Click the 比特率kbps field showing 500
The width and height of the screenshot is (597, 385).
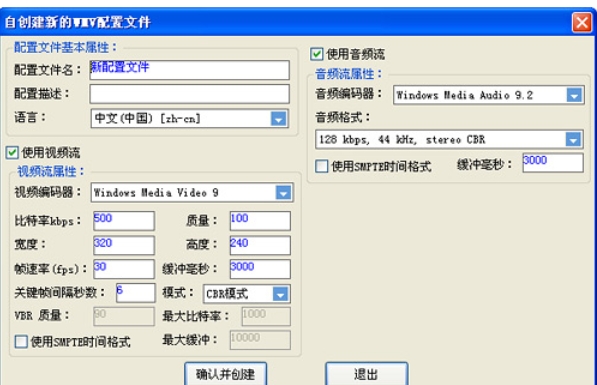pyautogui.click(x=124, y=221)
